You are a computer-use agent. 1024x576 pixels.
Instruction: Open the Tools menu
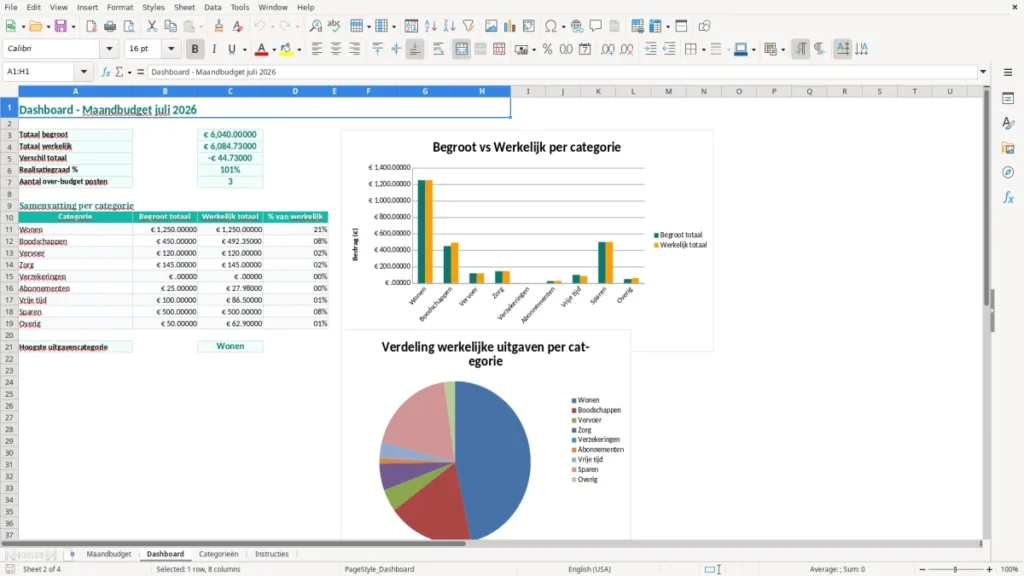240,7
